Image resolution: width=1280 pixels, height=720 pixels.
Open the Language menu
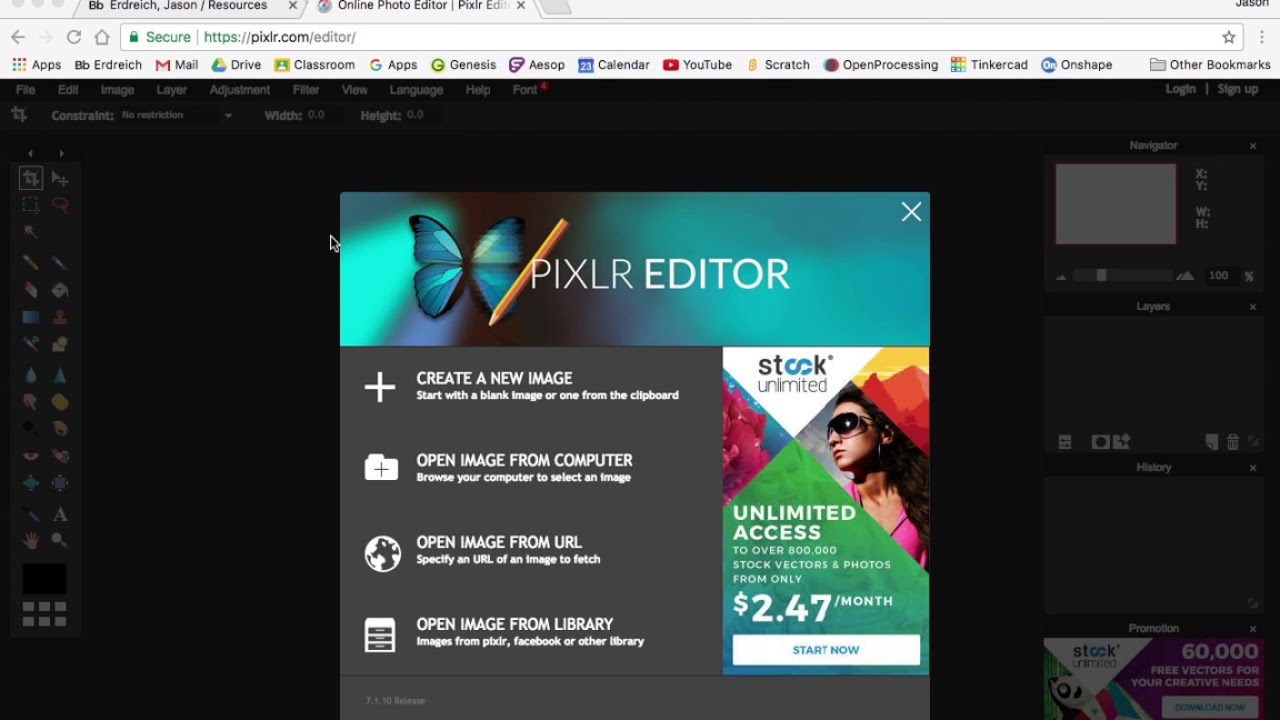[416, 89]
